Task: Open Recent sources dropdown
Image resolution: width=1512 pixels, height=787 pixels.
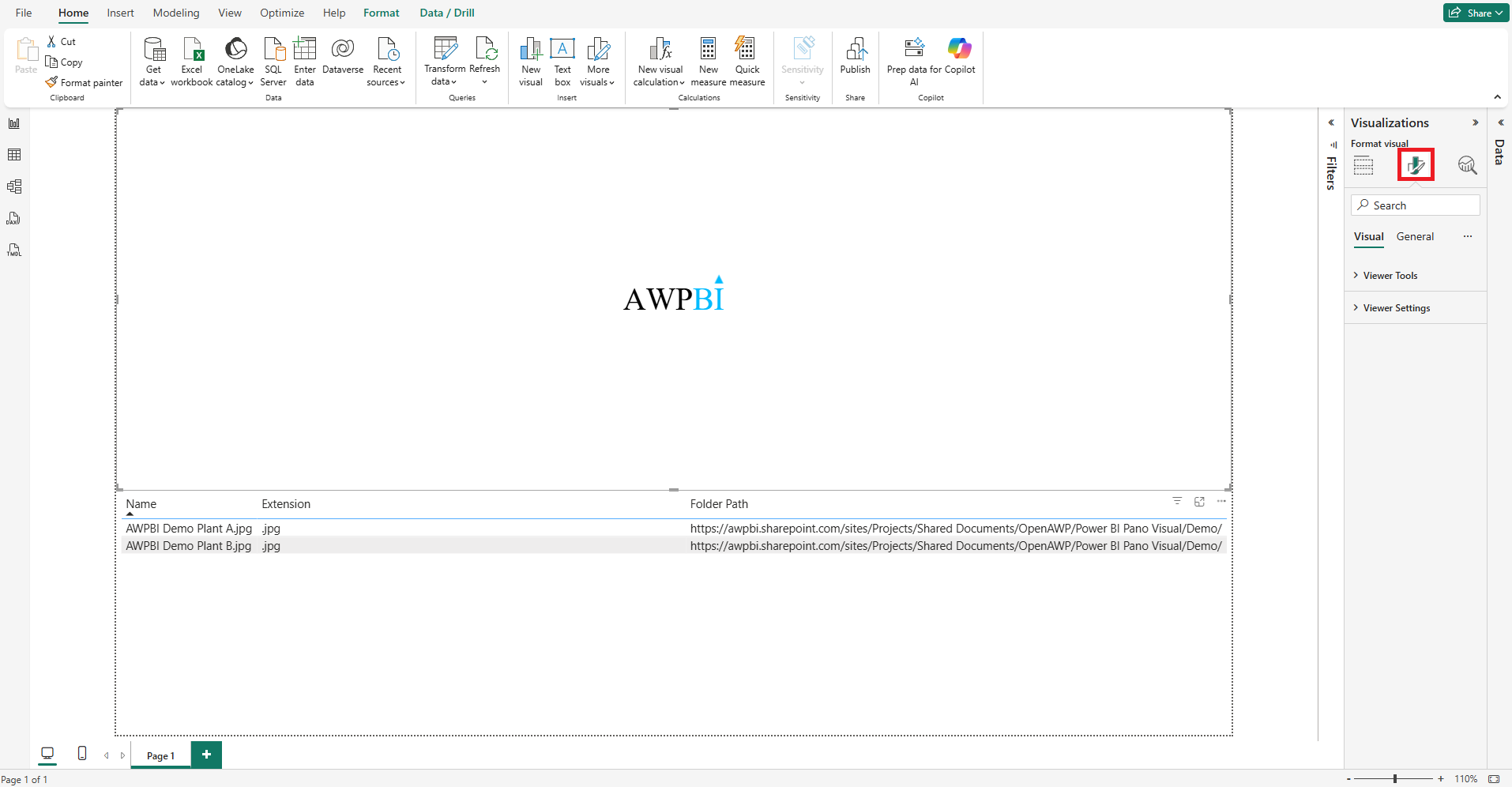Action: (387, 62)
